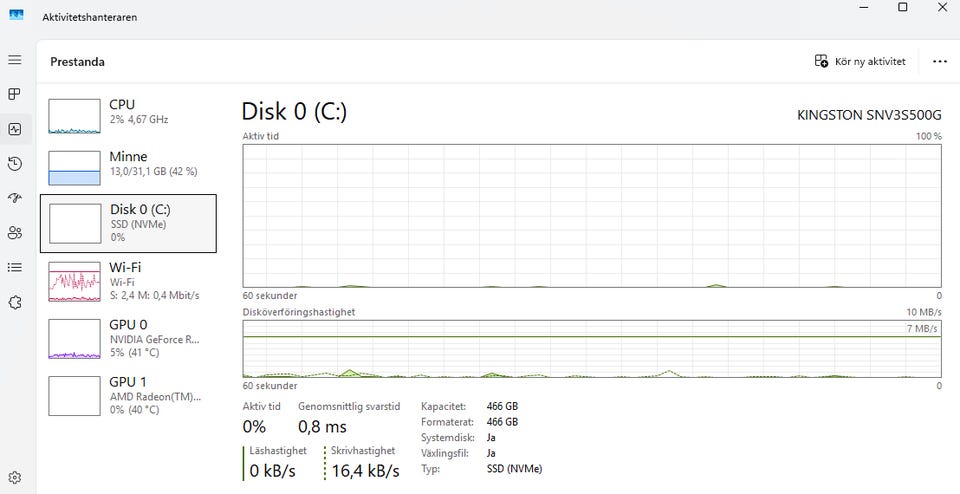Expand the hamburger navigation menu

(15, 60)
